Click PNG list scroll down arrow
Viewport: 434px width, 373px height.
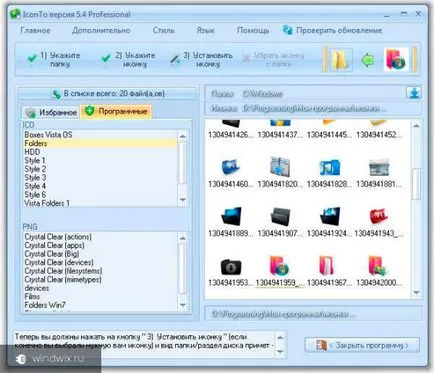pyautogui.click(x=183, y=305)
